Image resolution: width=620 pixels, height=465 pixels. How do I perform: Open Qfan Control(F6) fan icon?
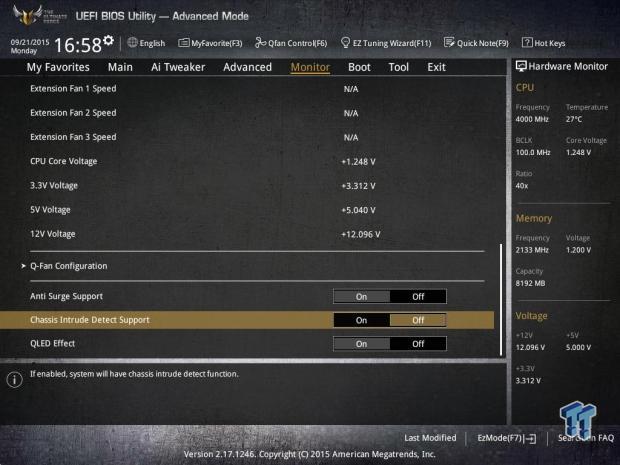coord(260,42)
